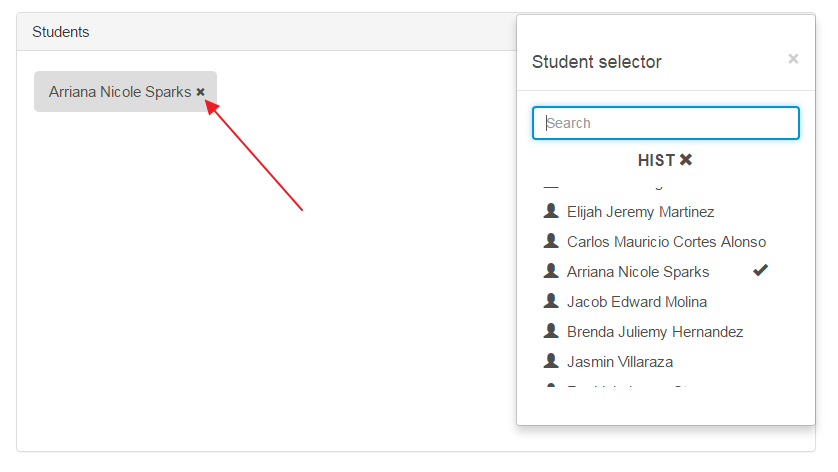
Task: Add Jasmin Villaraza from the student list
Action: (x=619, y=362)
